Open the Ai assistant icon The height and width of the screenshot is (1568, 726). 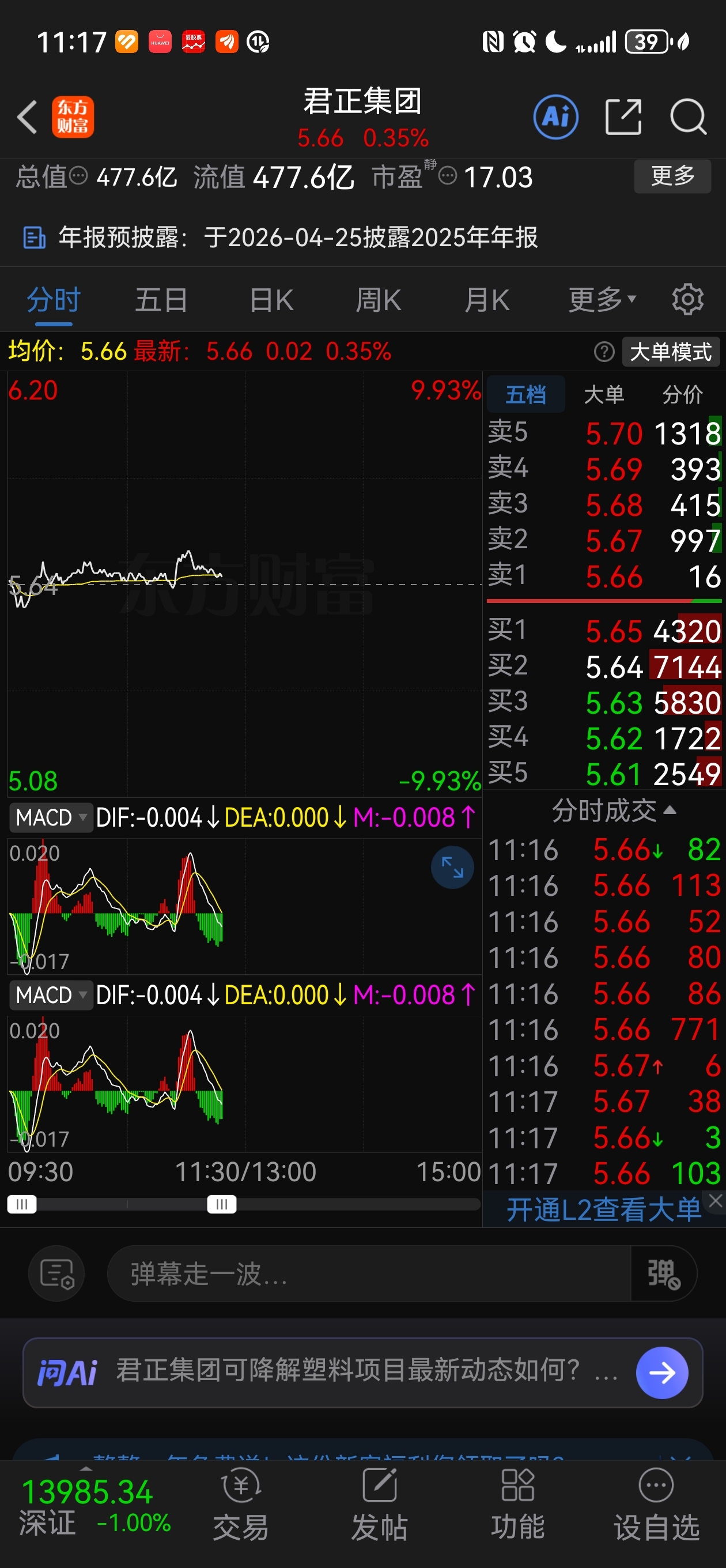[x=555, y=116]
